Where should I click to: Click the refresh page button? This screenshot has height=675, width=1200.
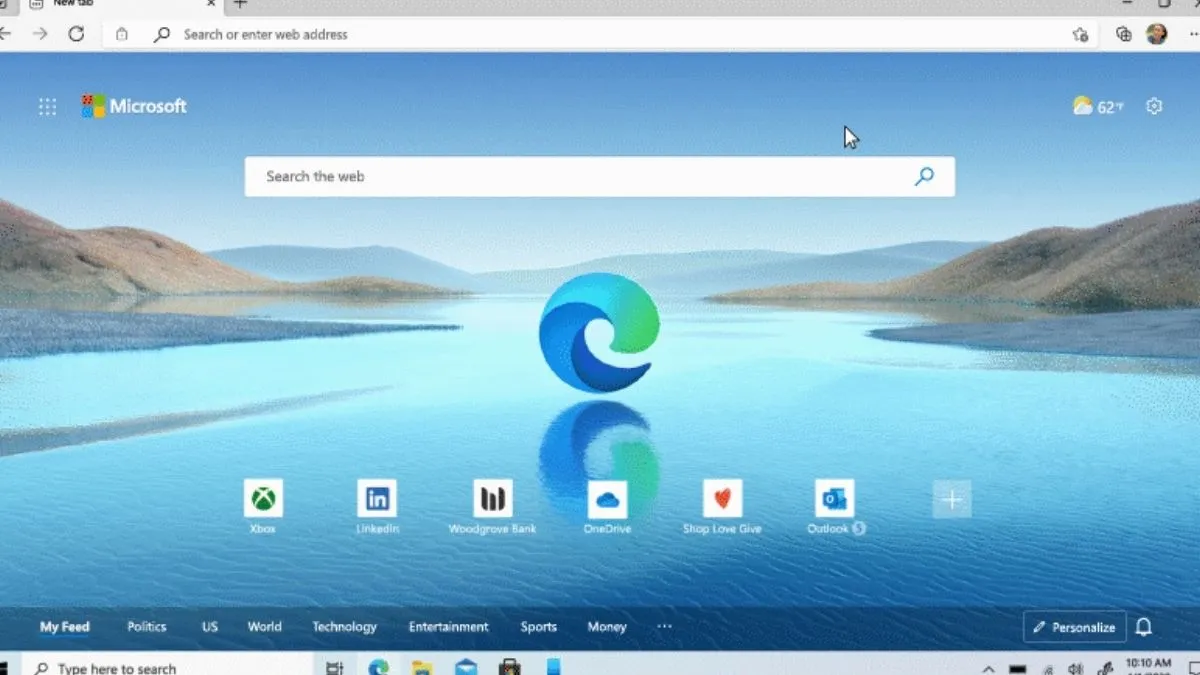point(76,34)
